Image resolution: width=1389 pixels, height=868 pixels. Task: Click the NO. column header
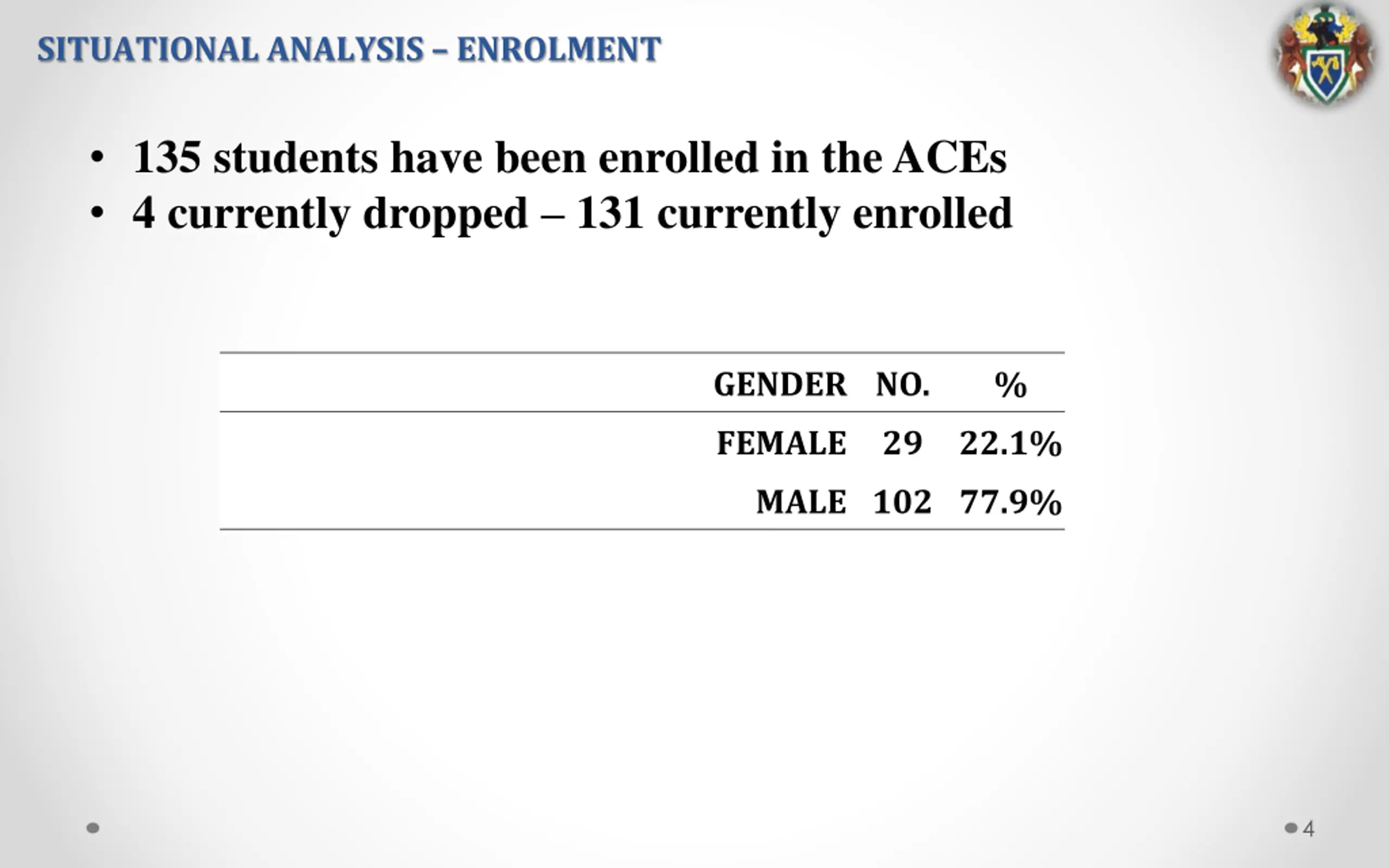(902, 384)
